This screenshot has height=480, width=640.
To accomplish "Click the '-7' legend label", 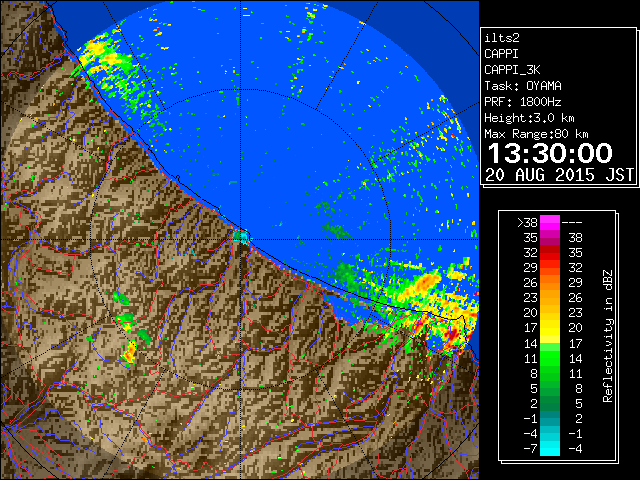I will click(530, 449).
